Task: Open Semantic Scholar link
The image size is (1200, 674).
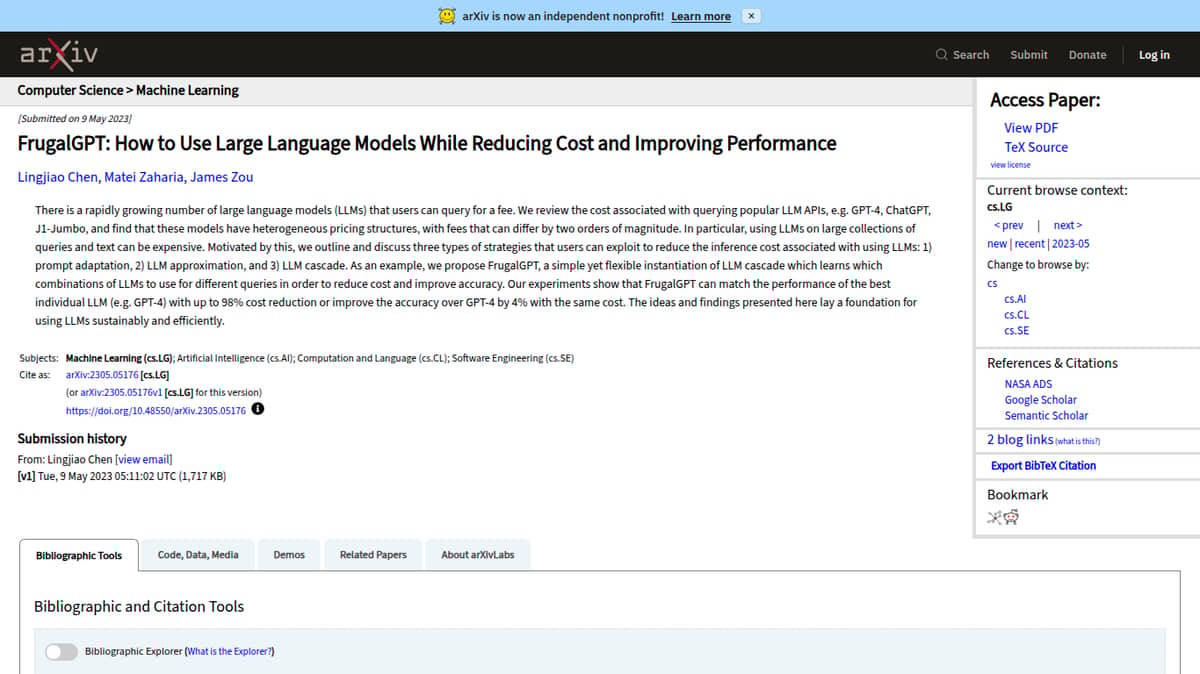Action: pos(1046,416)
